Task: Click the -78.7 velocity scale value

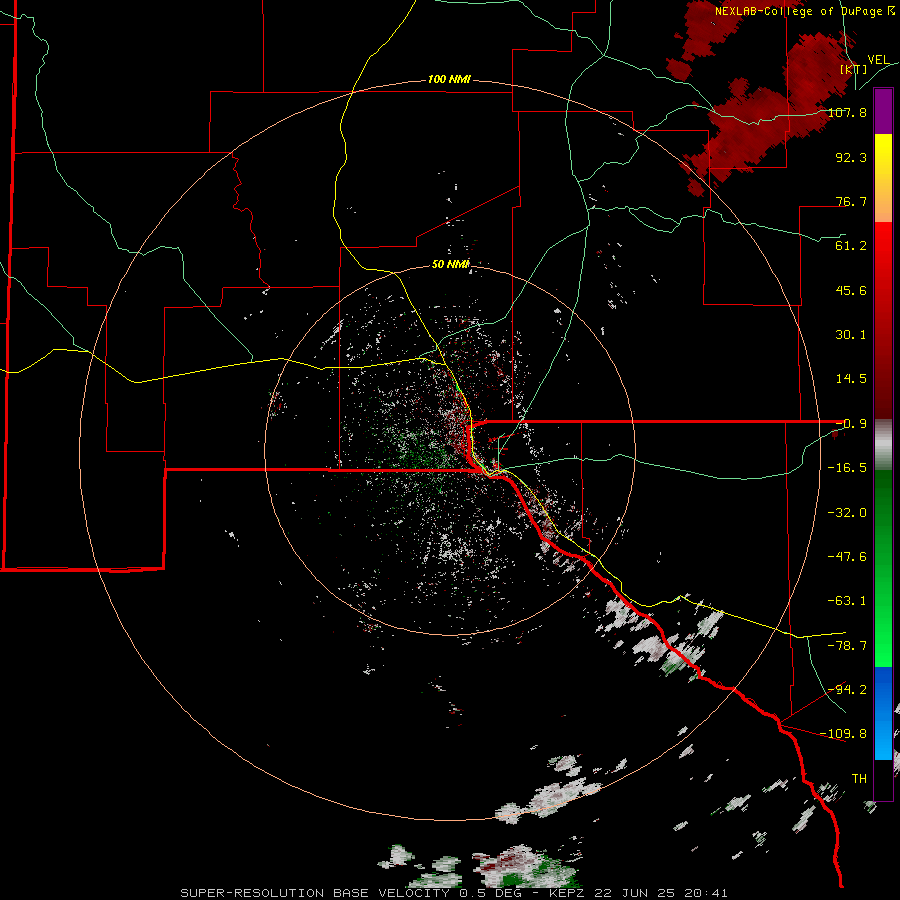Action: [847, 646]
